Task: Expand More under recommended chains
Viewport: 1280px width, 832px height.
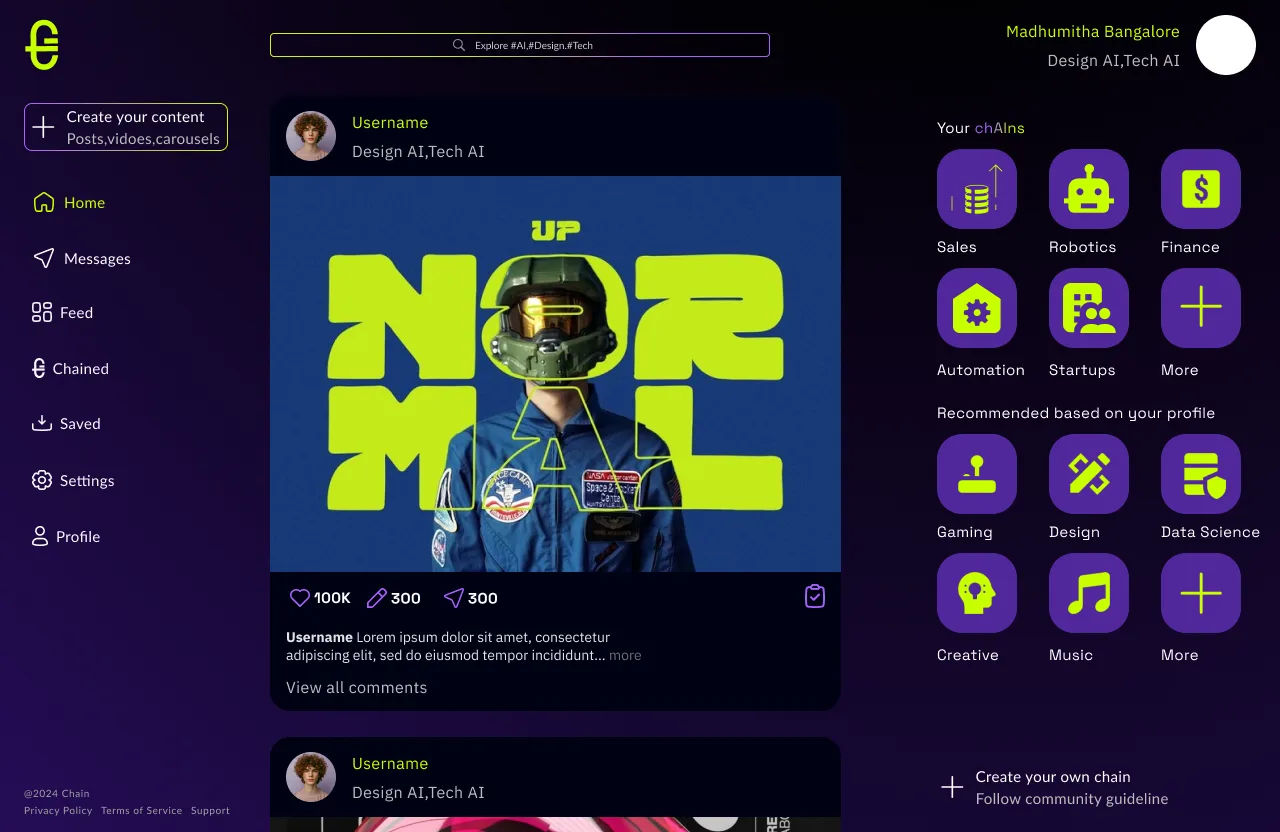Action: [1200, 593]
